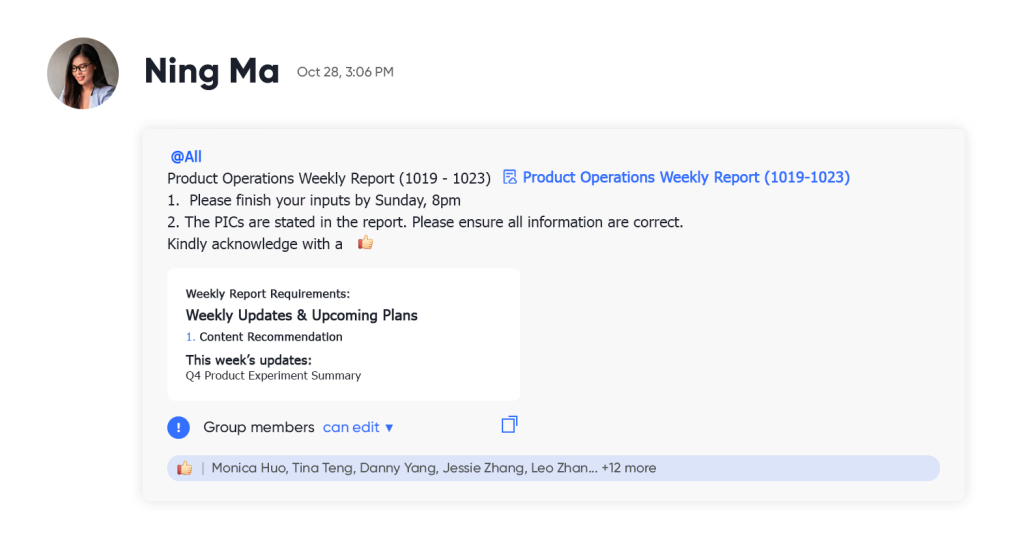Show the +12 more reactors
The image size is (1024, 544).
(x=629, y=468)
